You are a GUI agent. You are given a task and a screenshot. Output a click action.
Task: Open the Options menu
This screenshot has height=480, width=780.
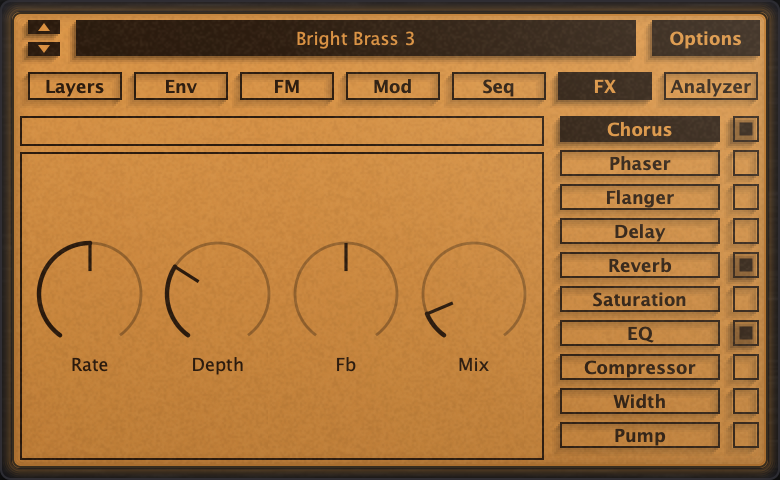click(x=705, y=38)
